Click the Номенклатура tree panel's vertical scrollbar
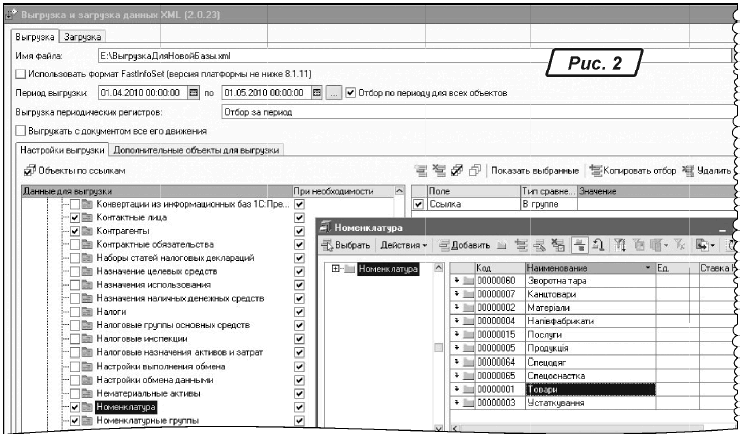 pos(436,346)
